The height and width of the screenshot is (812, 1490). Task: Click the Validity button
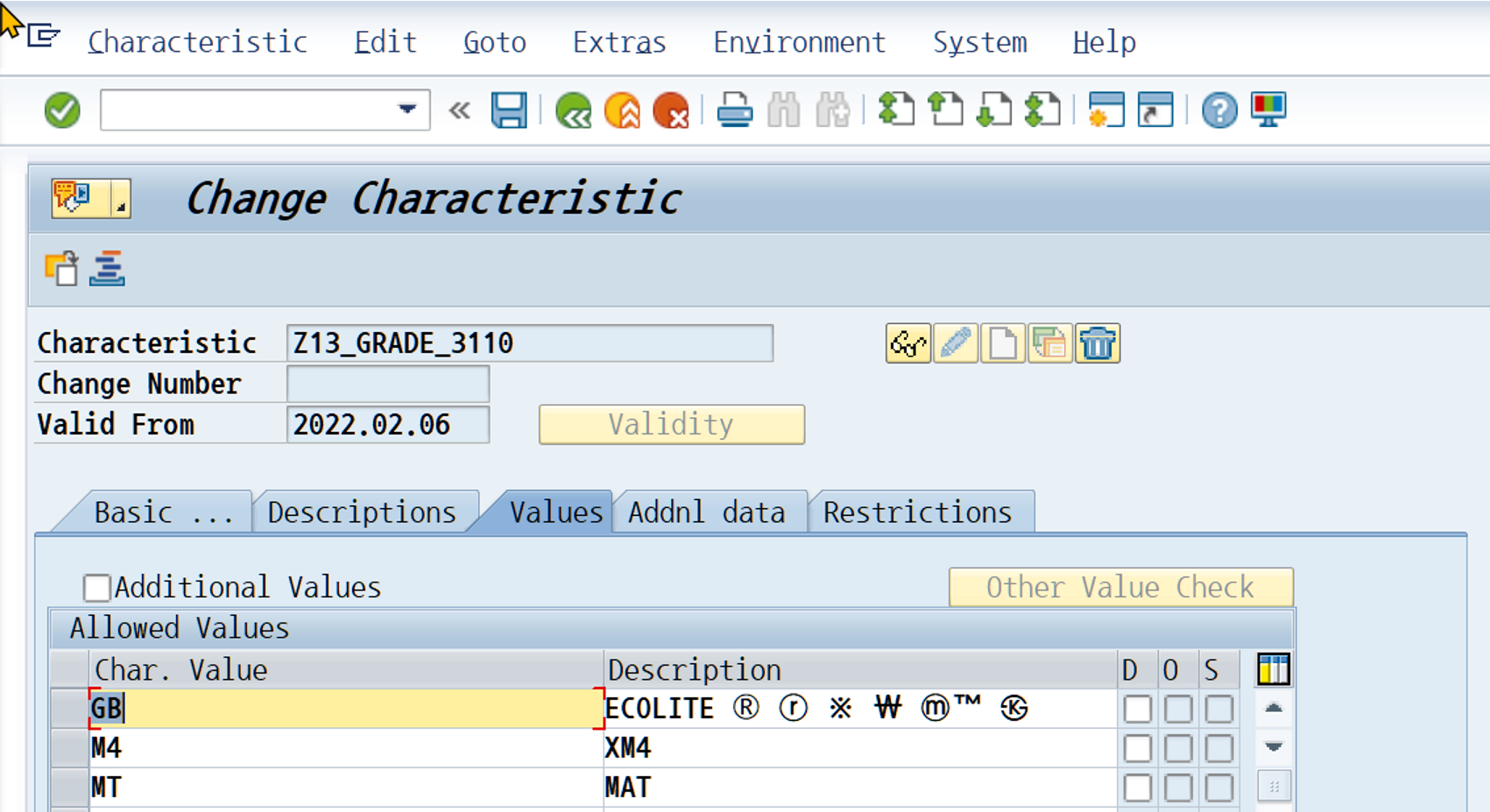672,424
